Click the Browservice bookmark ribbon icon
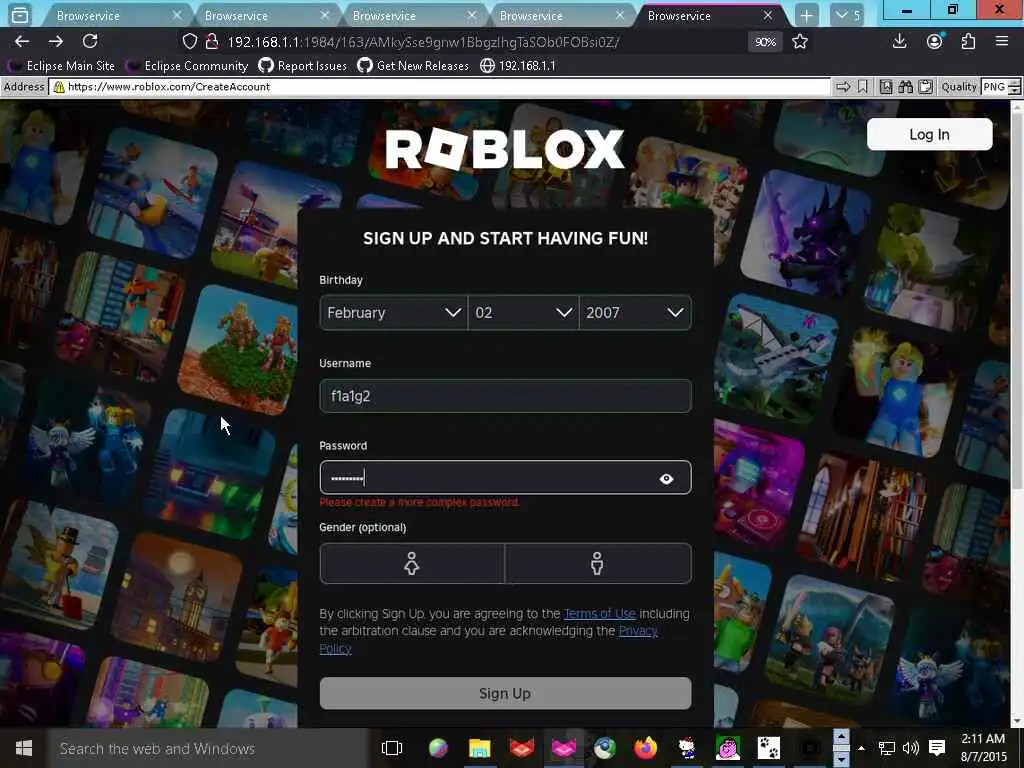The width and height of the screenshot is (1024, 768). [863, 87]
